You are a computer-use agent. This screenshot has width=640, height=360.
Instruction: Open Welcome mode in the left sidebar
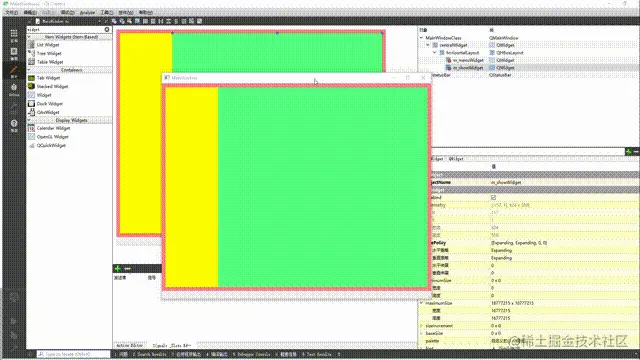[14, 35]
